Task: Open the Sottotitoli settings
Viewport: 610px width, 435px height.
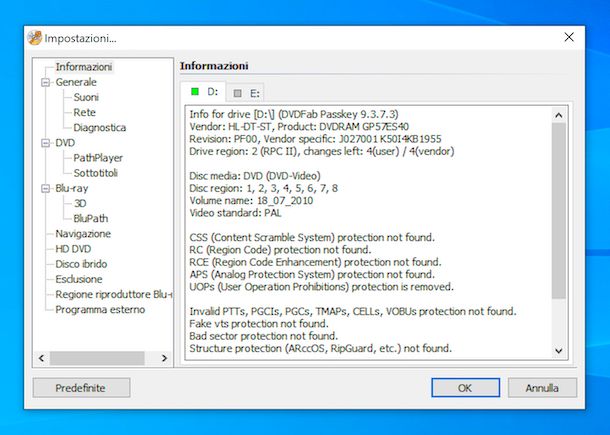Action: pos(95,173)
